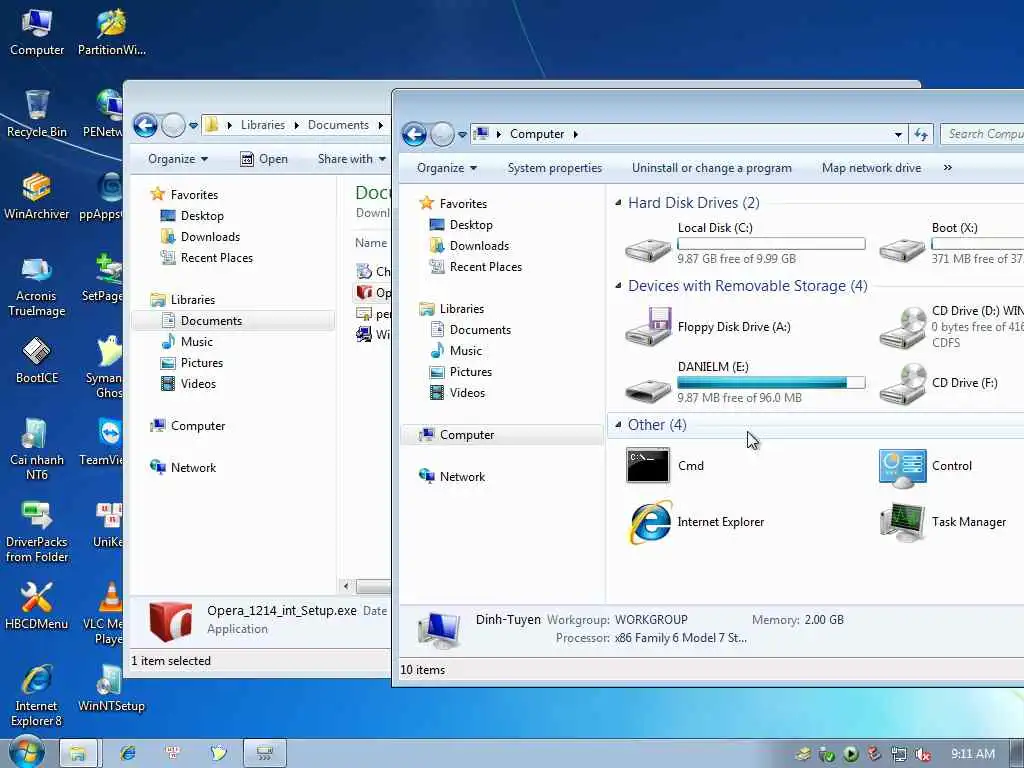
Task: Launch WinArchiver desktop shortcut
Action: coord(37,197)
